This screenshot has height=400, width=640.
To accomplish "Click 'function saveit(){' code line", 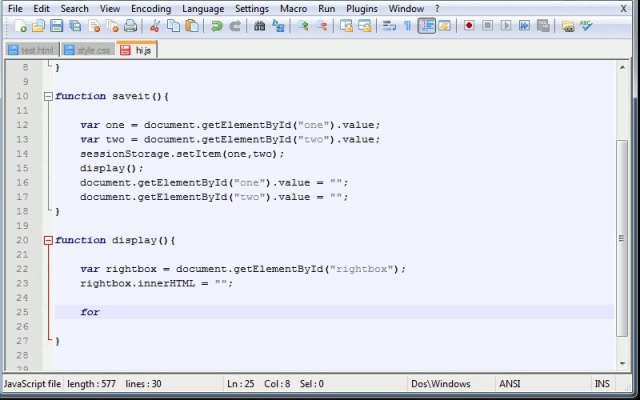I will point(112,96).
